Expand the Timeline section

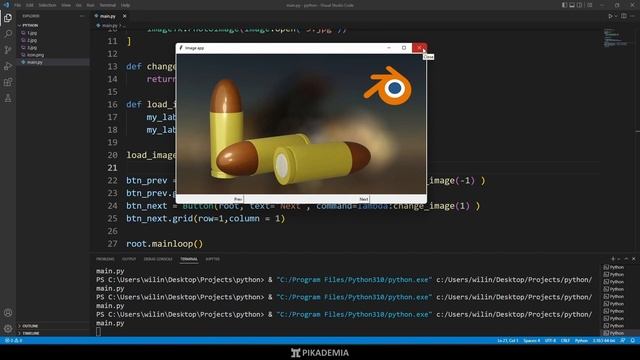(31, 333)
